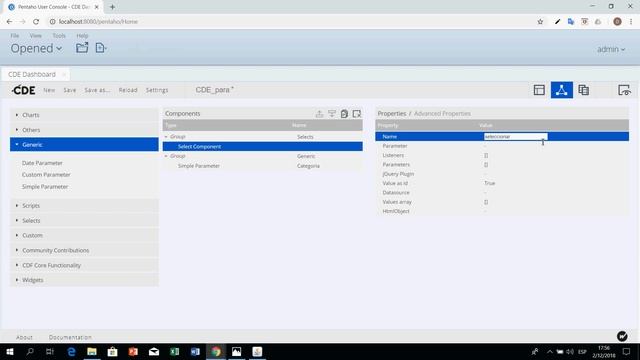Toggle Value as id True value
640x360 pixels.
(x=490, y=183)
